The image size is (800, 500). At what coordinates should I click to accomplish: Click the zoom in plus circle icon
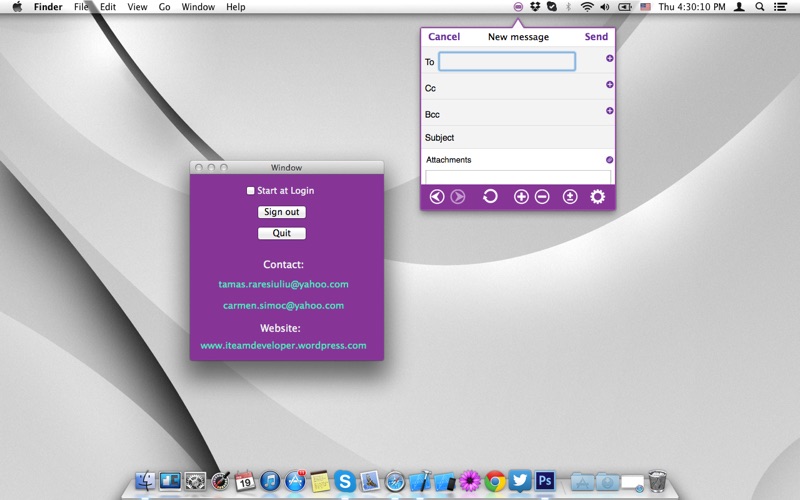point(521,196)
